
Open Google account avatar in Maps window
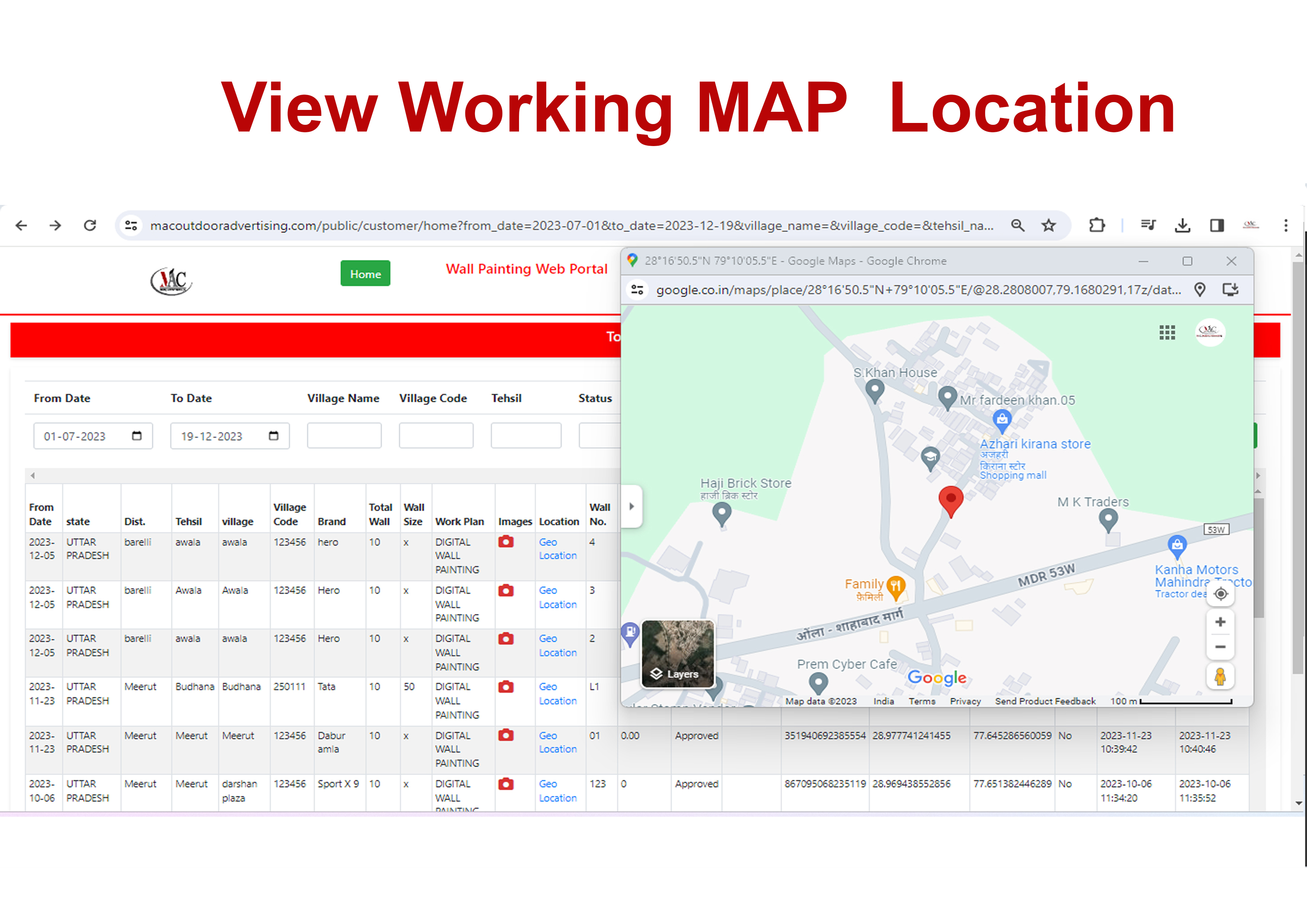click(1210, 332)
